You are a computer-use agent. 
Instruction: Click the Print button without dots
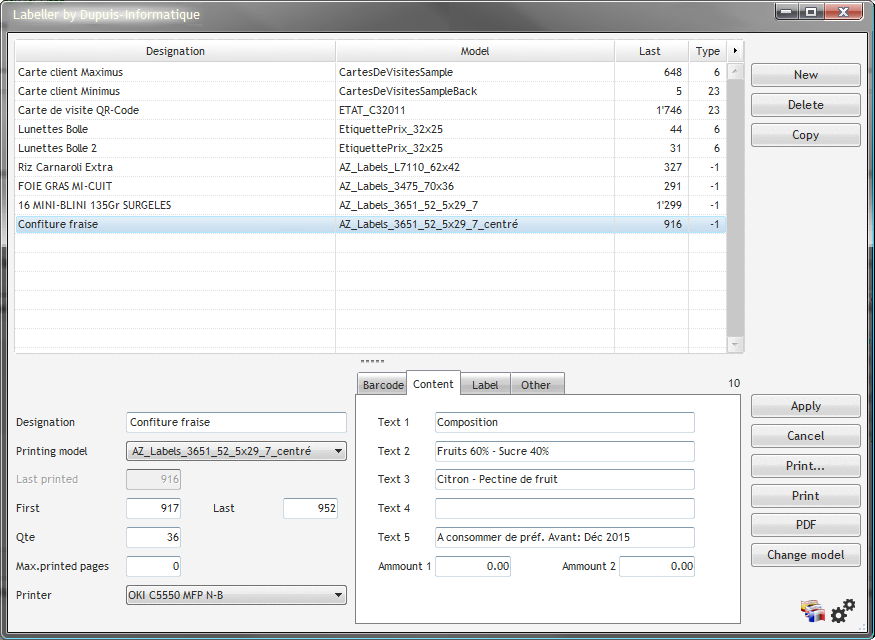(805, 495)
